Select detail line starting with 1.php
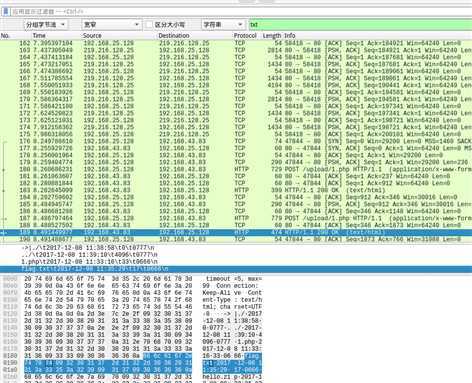Screen dimensions: 472x383 coord(89,262)
